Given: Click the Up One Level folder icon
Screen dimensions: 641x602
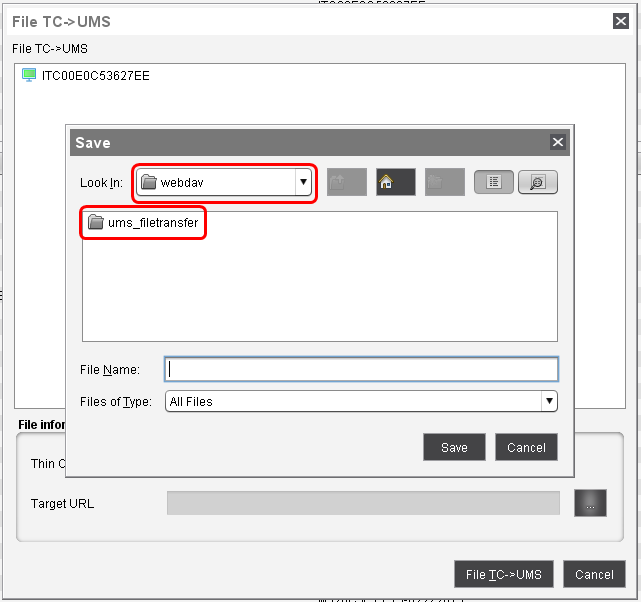Looking at the screenshot, I should pyautogui.click(x=346, y=182).
